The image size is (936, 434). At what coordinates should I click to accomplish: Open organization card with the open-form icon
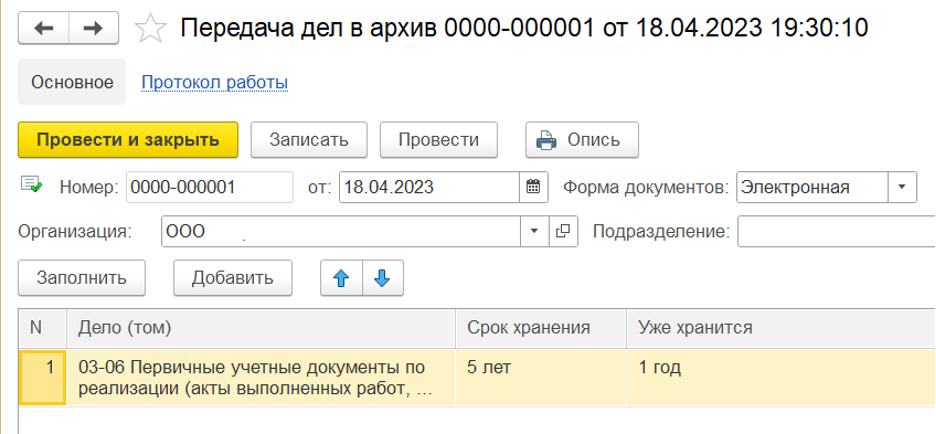pyautogui.click(x=563, y=232)
